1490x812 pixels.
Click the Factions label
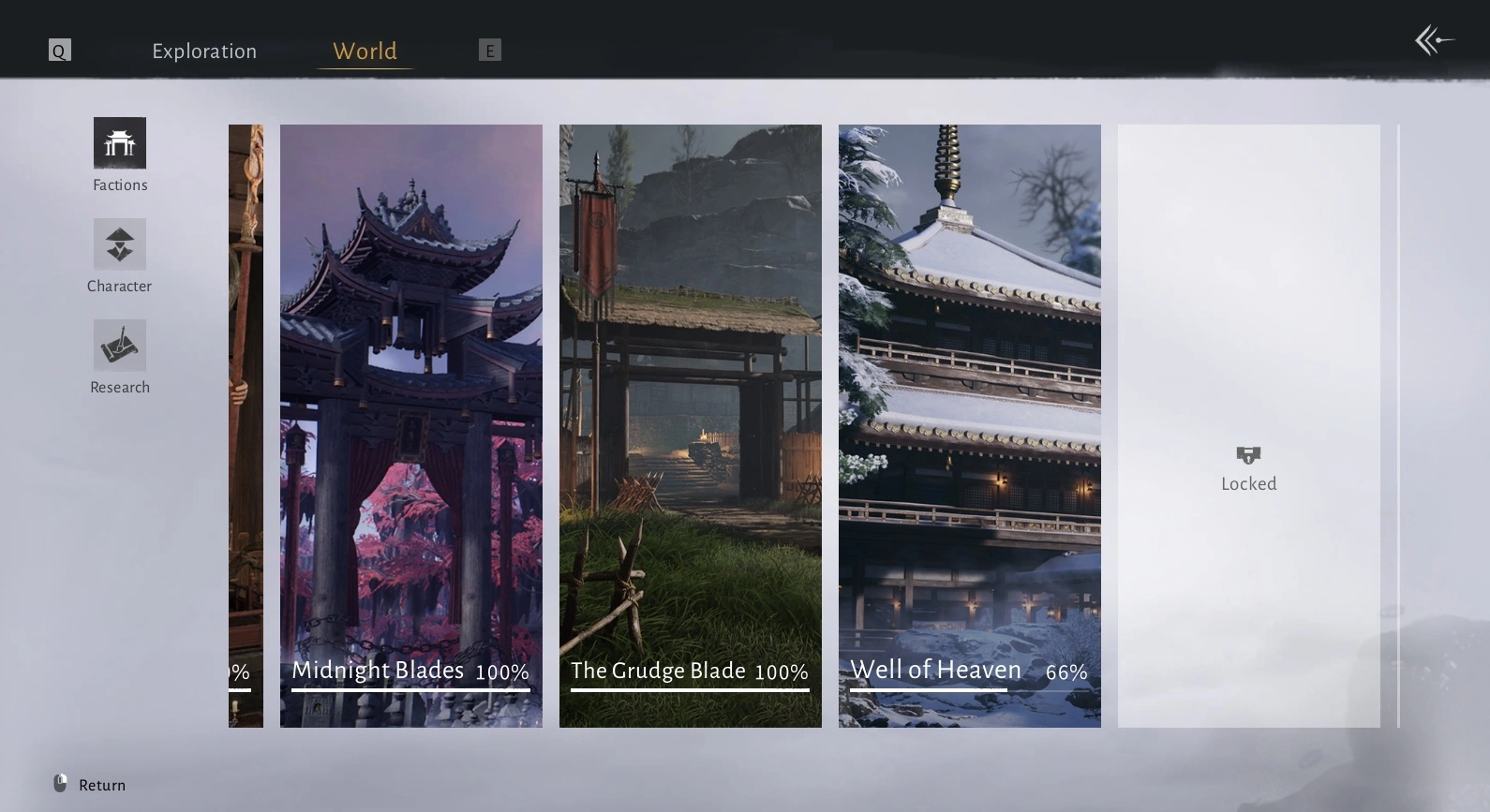[x=120, y=185]
